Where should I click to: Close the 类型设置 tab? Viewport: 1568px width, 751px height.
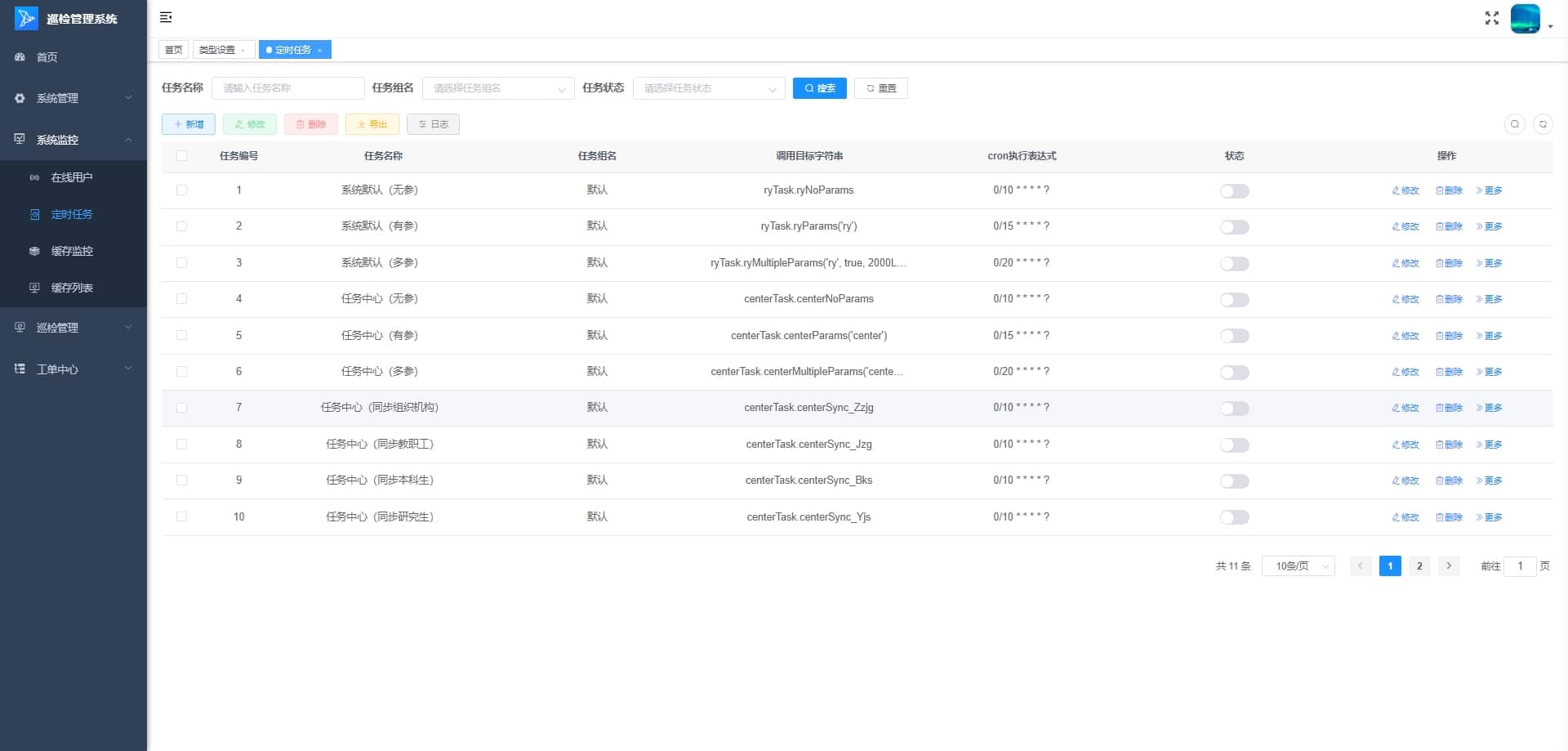click(243, 51)
